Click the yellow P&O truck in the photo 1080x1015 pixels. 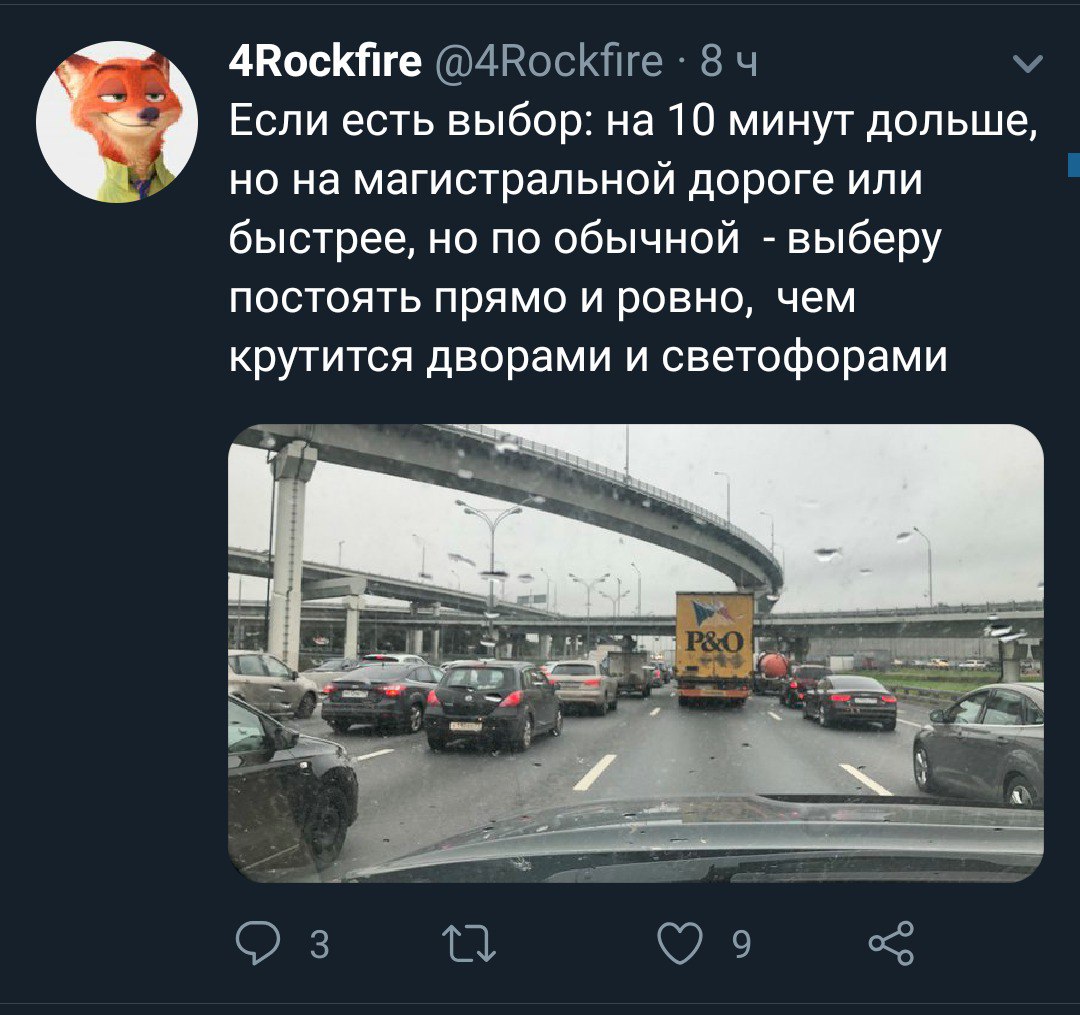pos(714,647)
